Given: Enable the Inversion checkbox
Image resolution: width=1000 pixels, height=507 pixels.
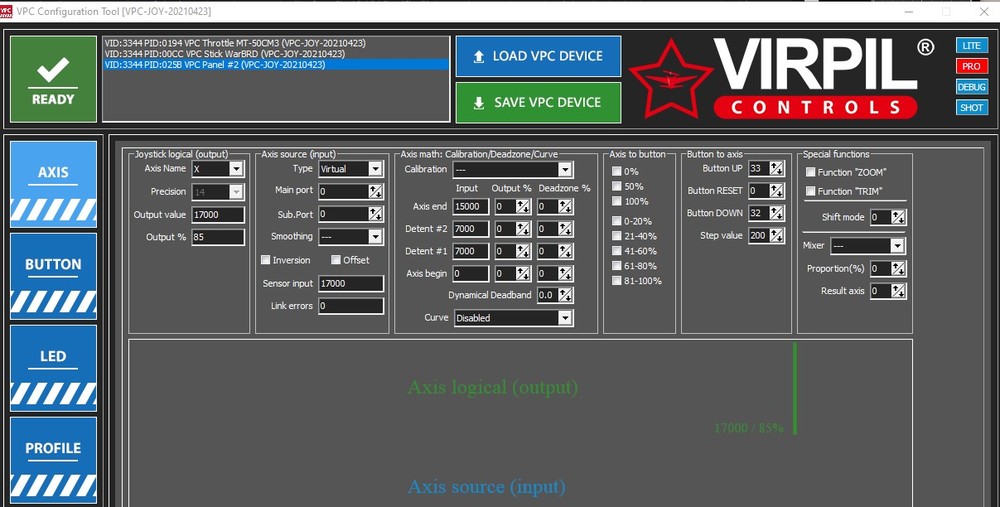Looking at the screenshot, I should (x=265, y=260).
